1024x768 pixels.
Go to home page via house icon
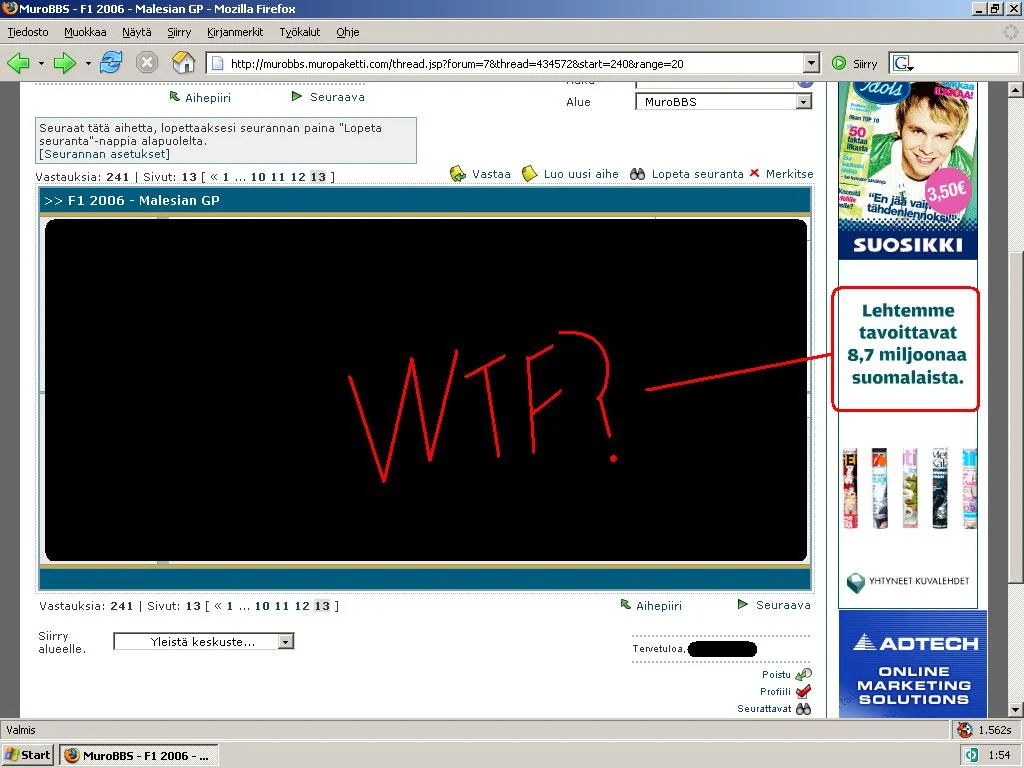[182, 63]
